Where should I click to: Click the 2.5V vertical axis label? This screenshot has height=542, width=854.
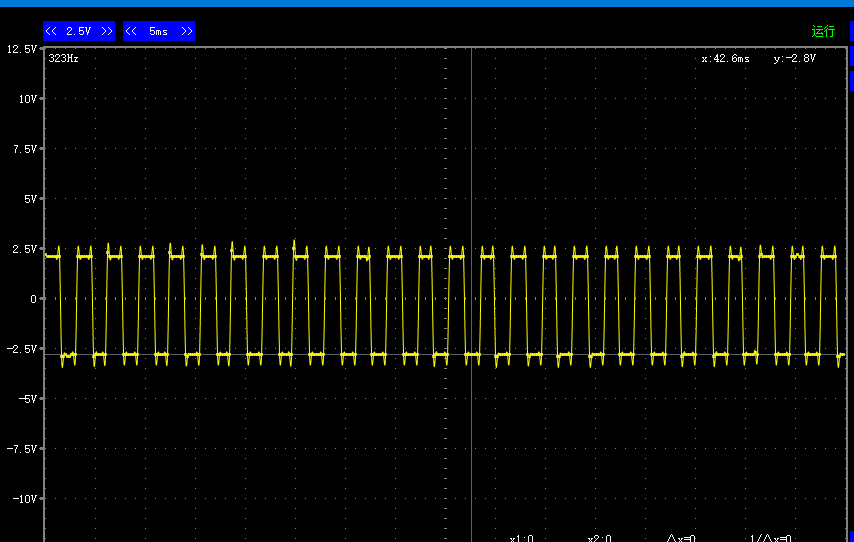pos(25,249)
